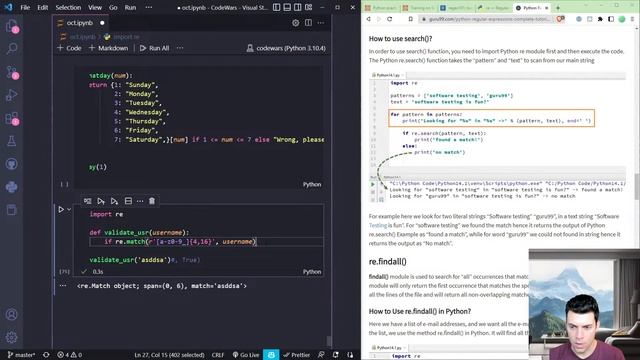This screenshot has width=640, height=360.
Task: Click Prettier in the status bar
Action: 297,355
